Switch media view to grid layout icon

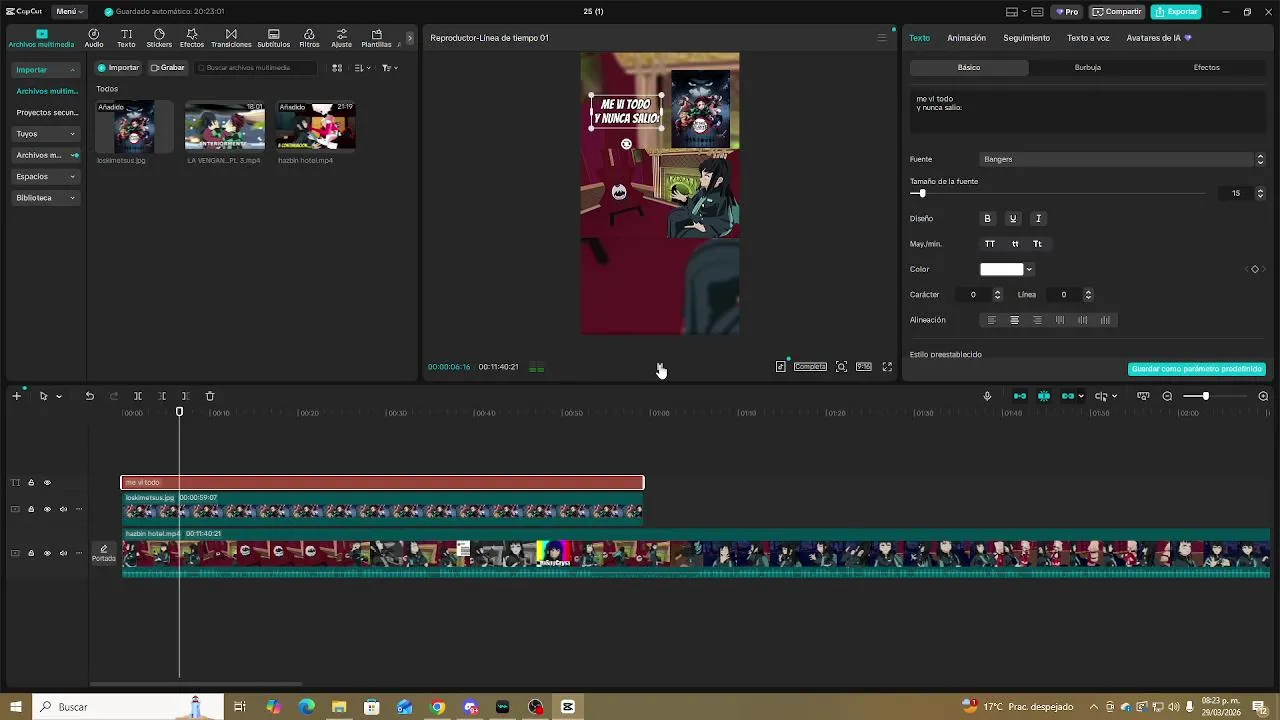(337, 68)
